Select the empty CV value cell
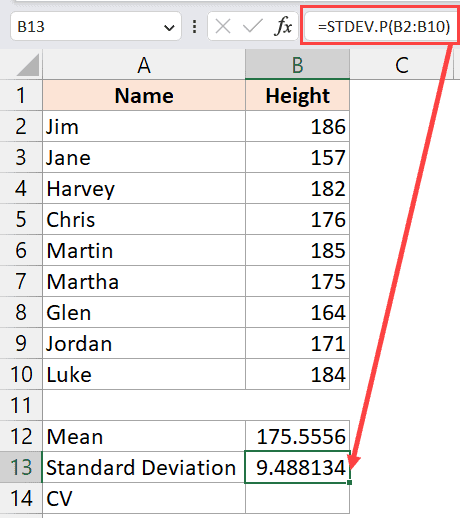 [x=297, y=498]
